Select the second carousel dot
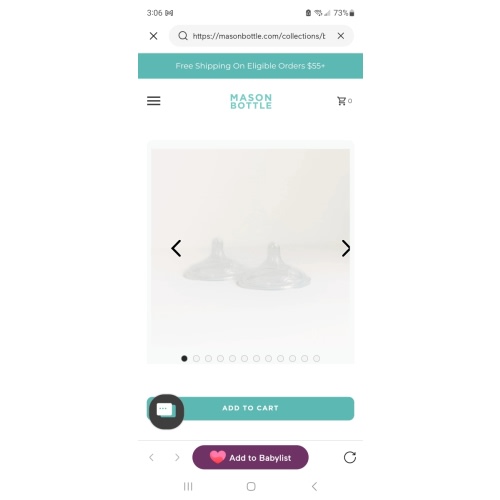The image size is (500, 500). [x=196, y=358]
